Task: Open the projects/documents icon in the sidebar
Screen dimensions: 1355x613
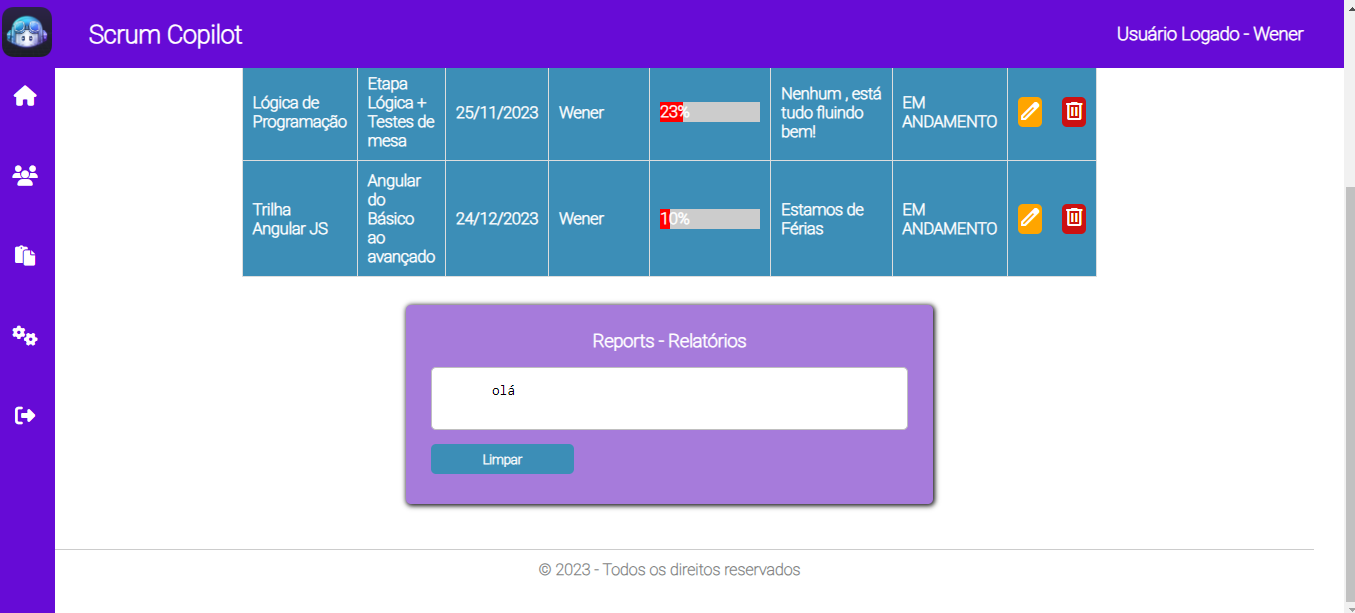Action: [x=24, y=255]
